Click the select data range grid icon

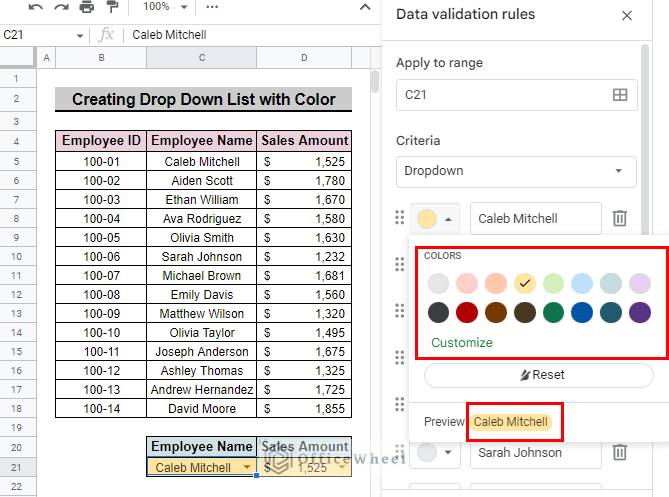(x=620, y=95)
